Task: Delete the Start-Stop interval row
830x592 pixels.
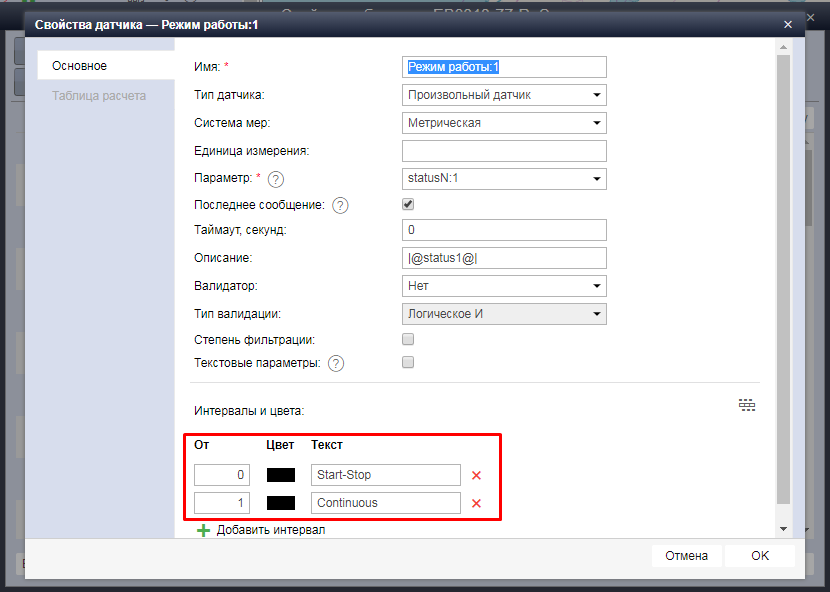Action: (476, 476)
